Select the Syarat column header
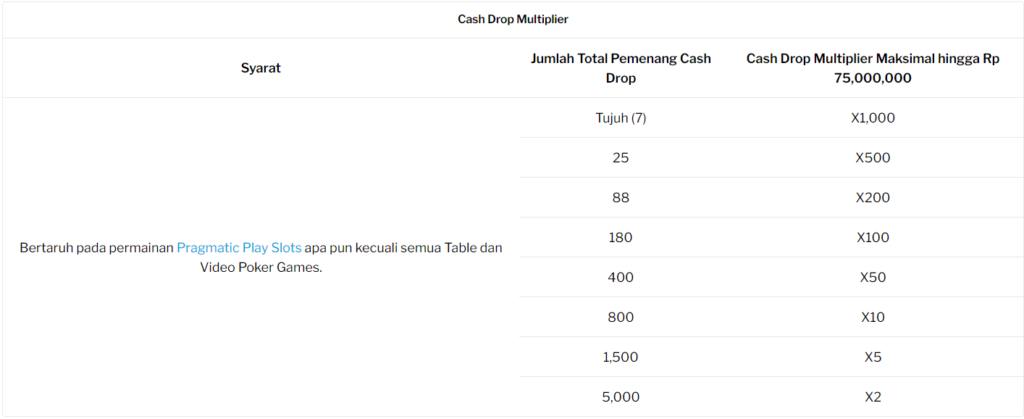1024x419 pixels. [261, 68]
